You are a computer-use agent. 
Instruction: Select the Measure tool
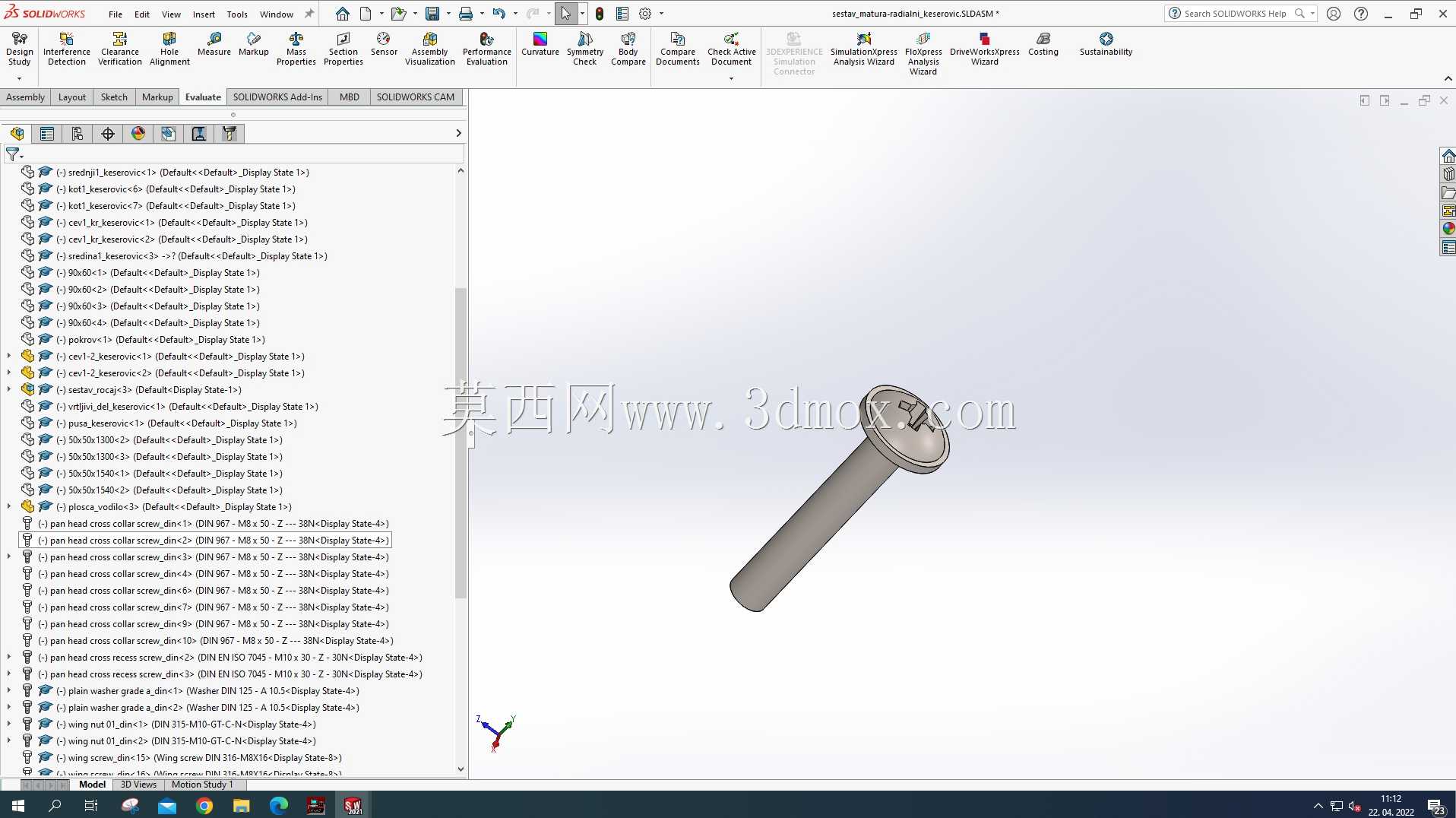click(214, 45)
